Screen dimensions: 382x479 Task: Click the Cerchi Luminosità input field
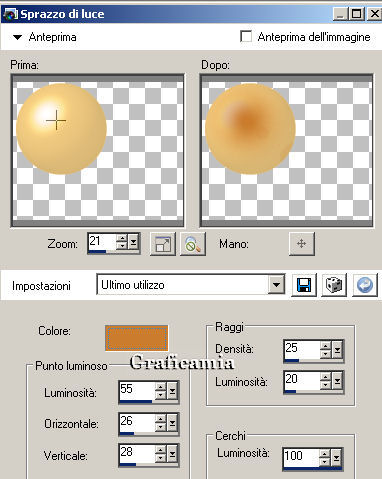click(x=301, y=456)
